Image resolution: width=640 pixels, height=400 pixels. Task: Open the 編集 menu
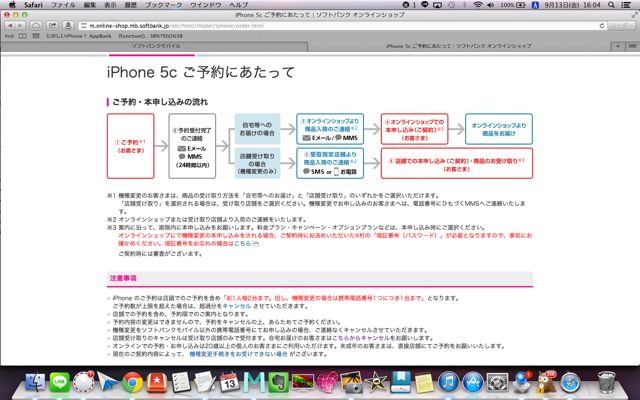(x=89, y=5)
